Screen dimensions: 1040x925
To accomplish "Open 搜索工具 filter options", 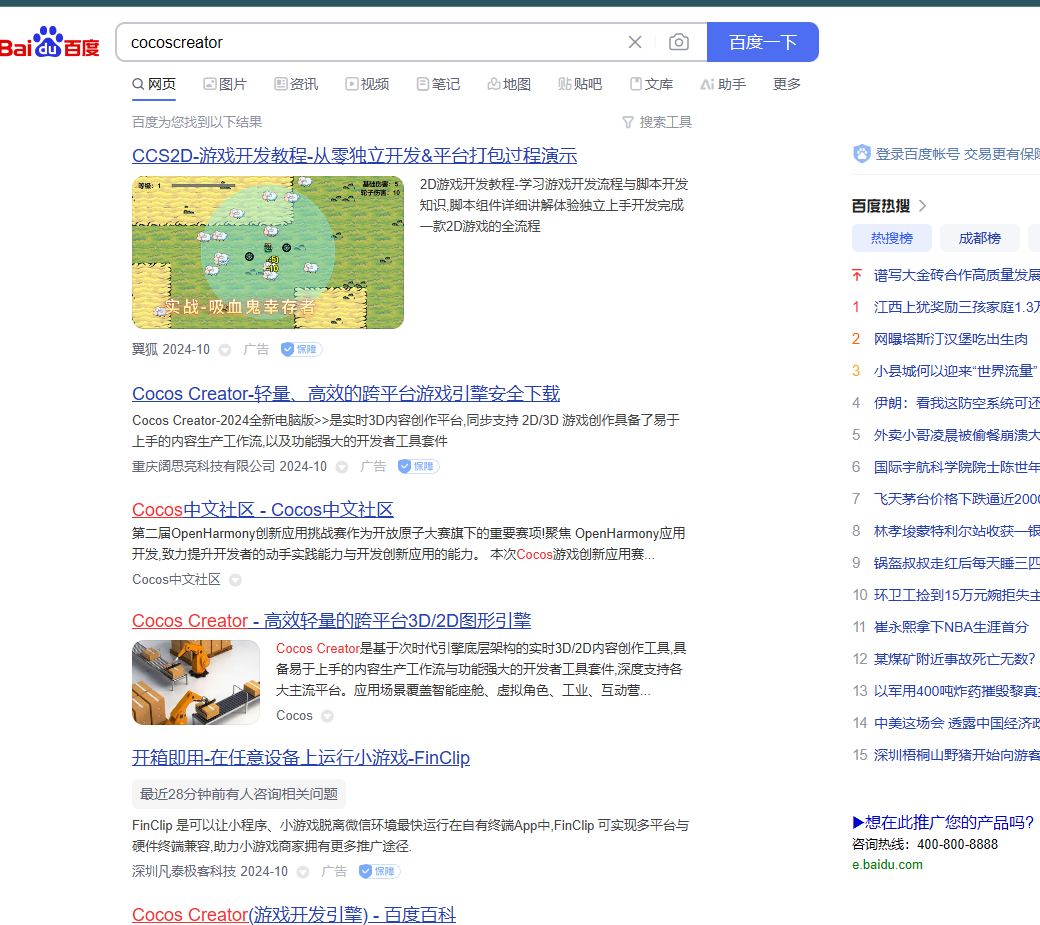I will coord(657,122).
